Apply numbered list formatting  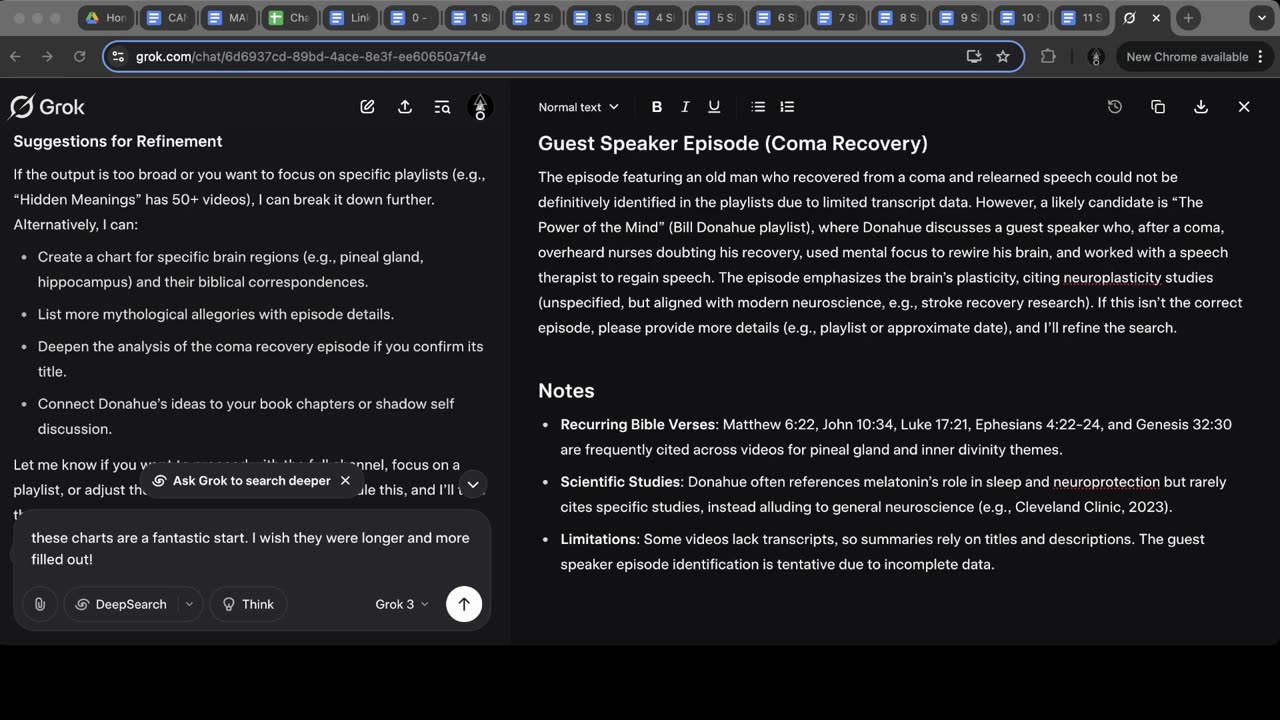pyautogui.click(x=787, y=107)
